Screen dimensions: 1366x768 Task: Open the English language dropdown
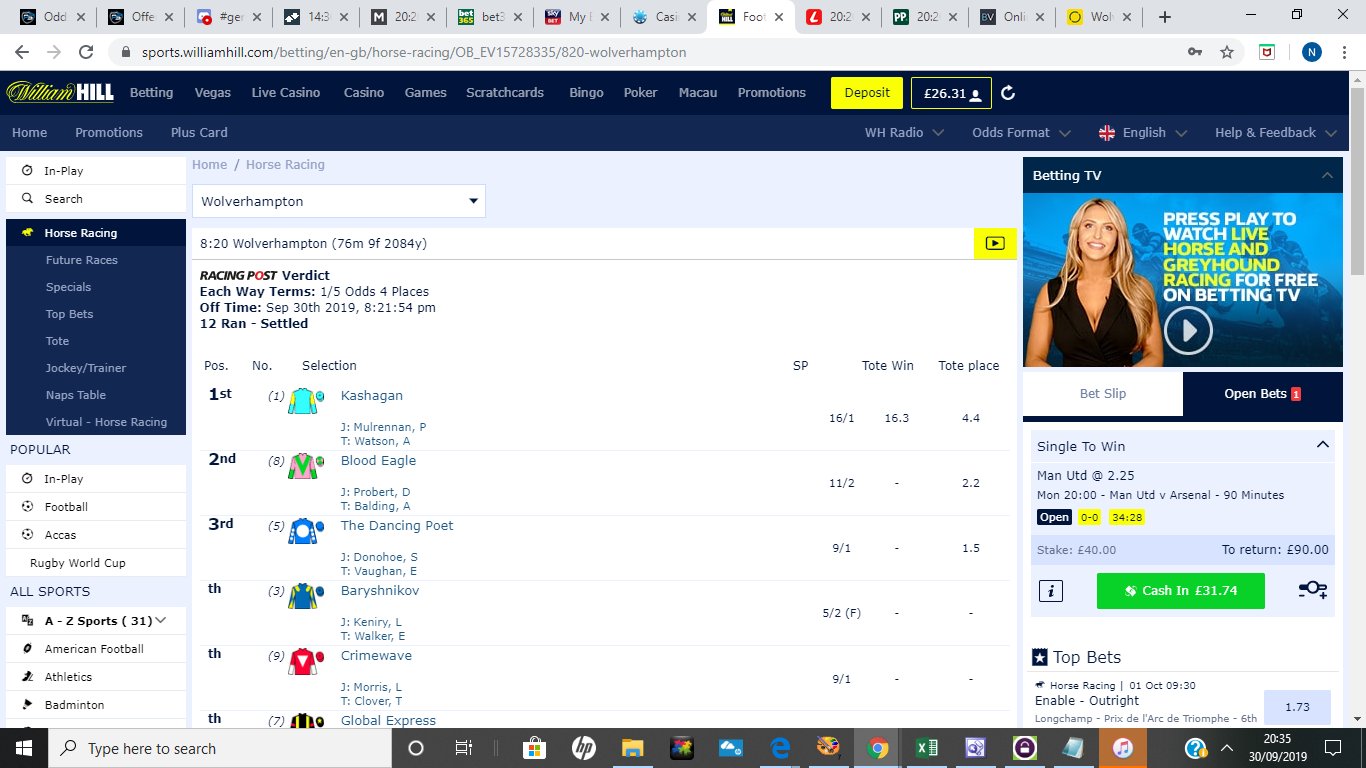[1143, 132]
